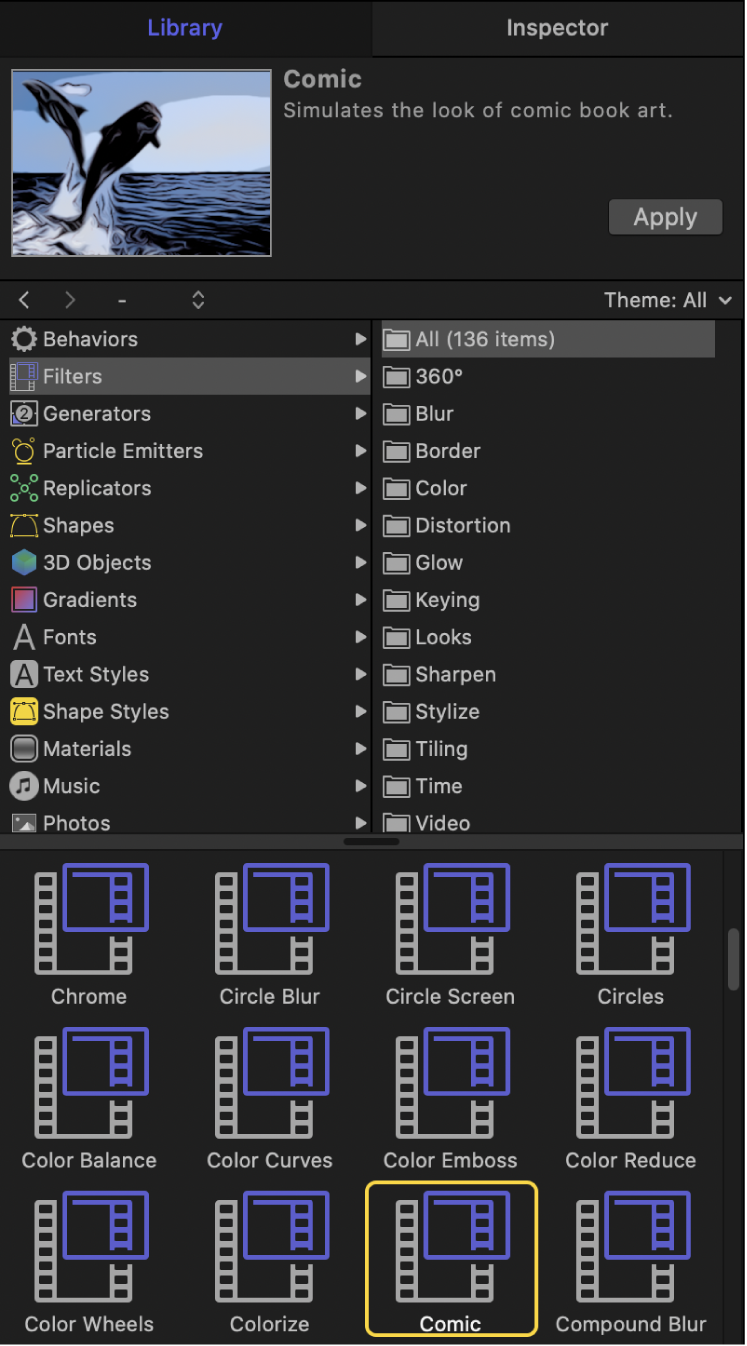The image size is (747, 1346).
Task: Expand the Generators category arrow
Action: pyautogui.click(x=361, y=414)
